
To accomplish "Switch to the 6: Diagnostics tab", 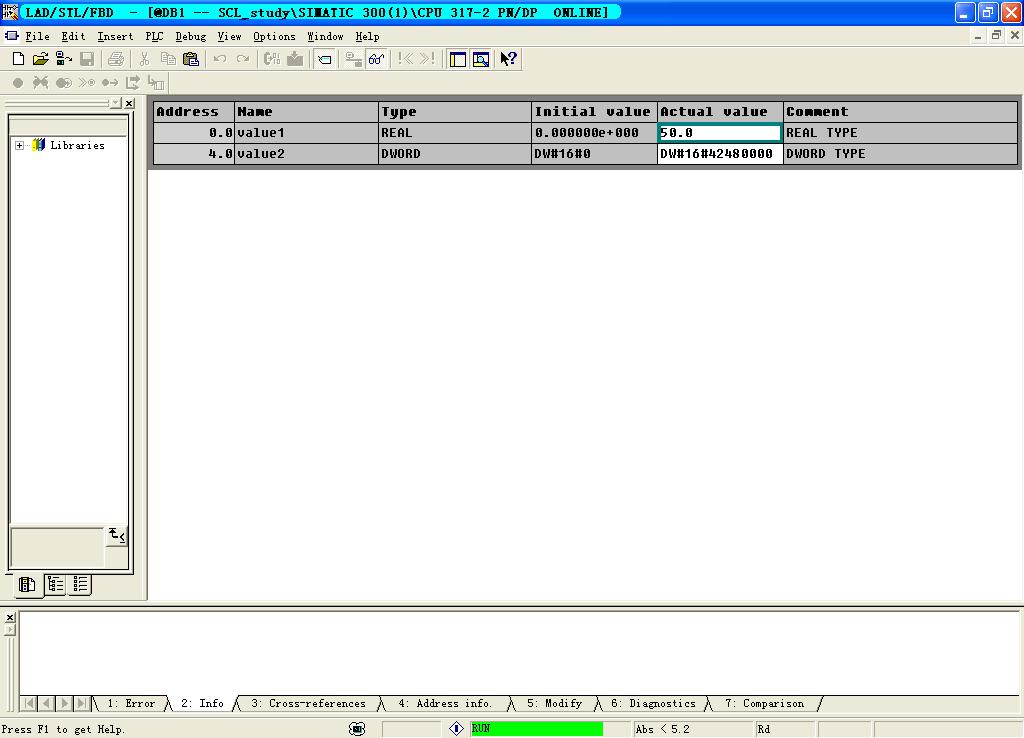I will pos(653,703).
